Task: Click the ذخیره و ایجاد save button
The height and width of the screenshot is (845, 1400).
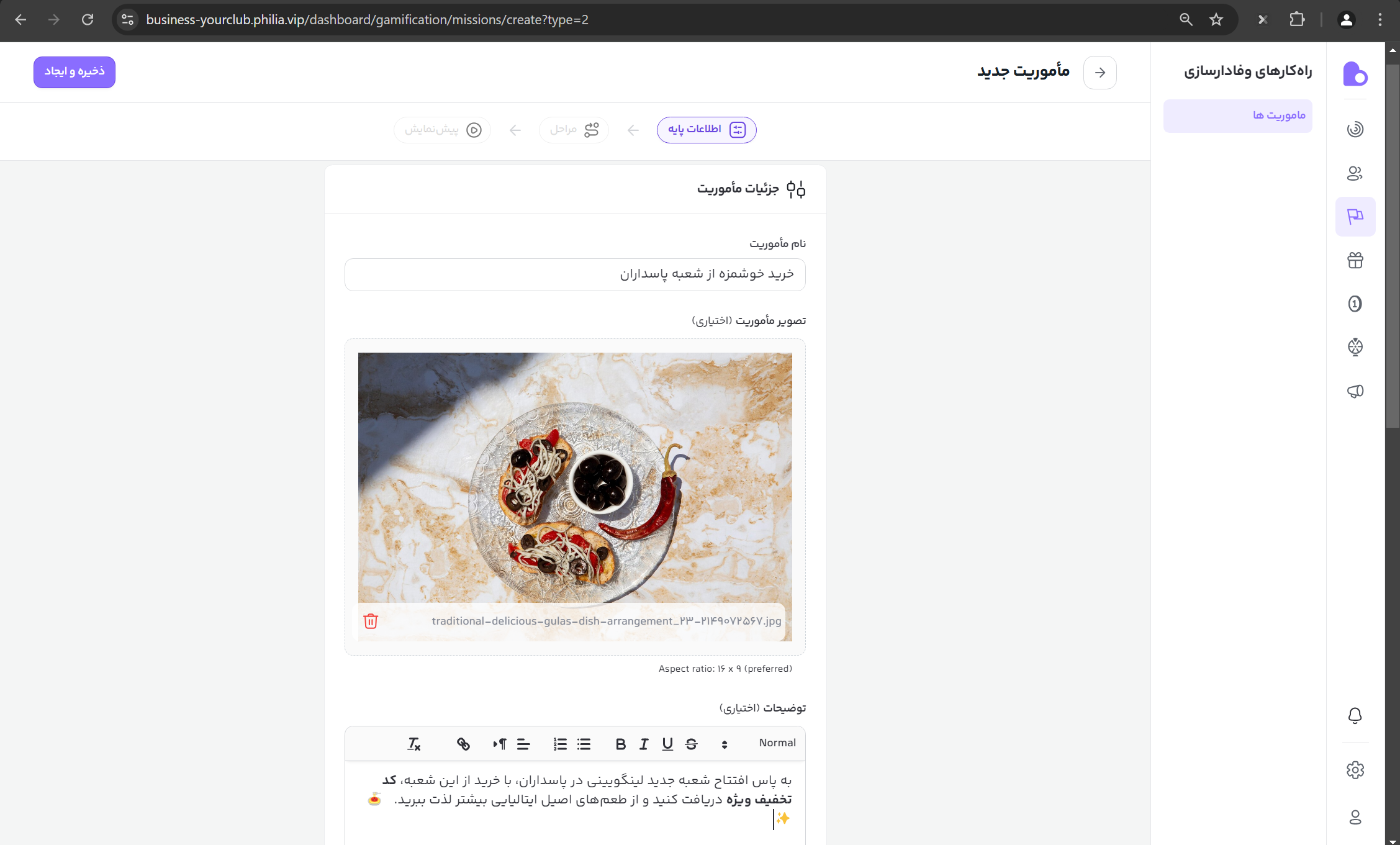Action: tap(75, 72)
